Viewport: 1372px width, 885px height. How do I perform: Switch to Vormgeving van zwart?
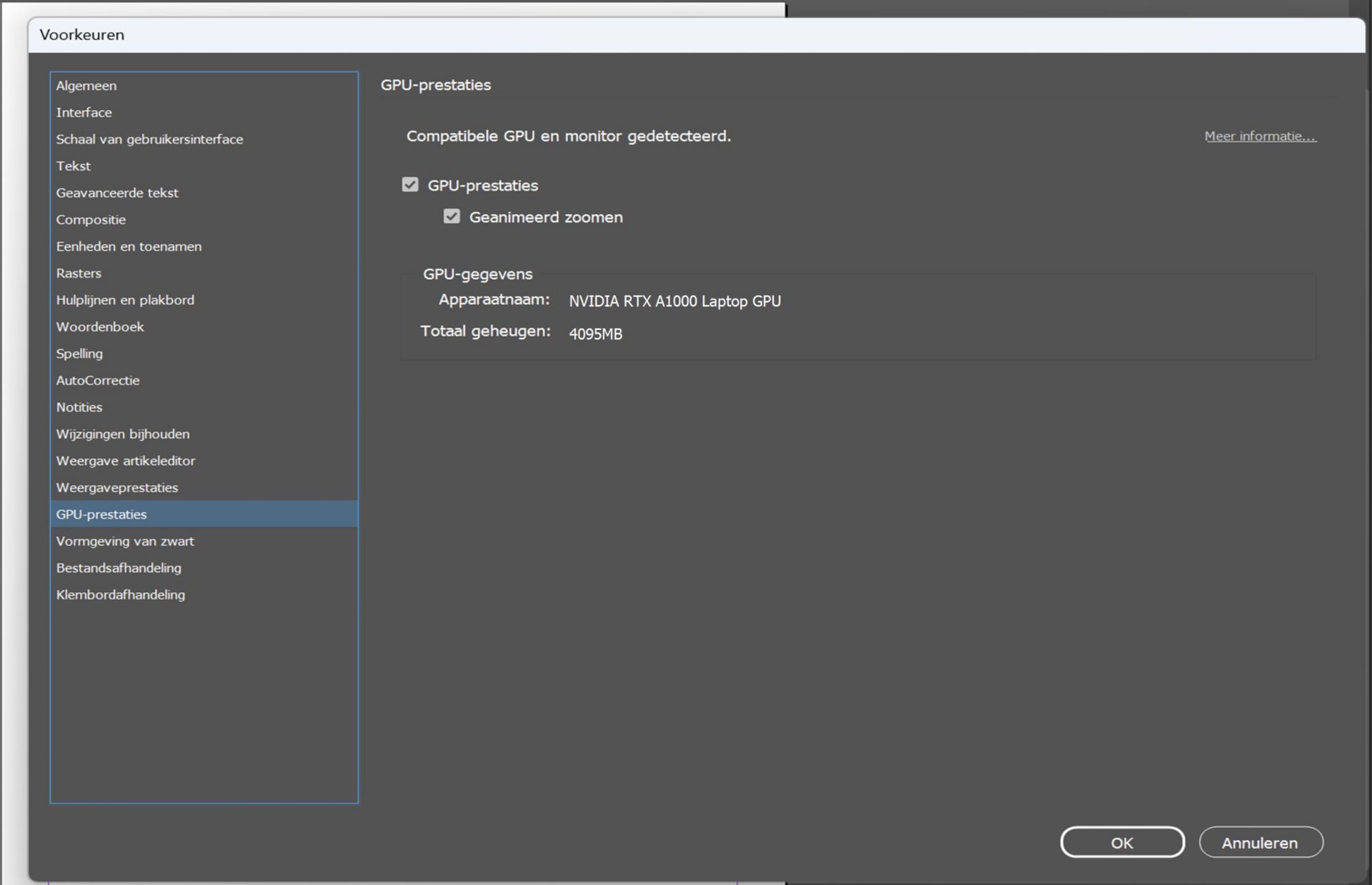(125, 541)
